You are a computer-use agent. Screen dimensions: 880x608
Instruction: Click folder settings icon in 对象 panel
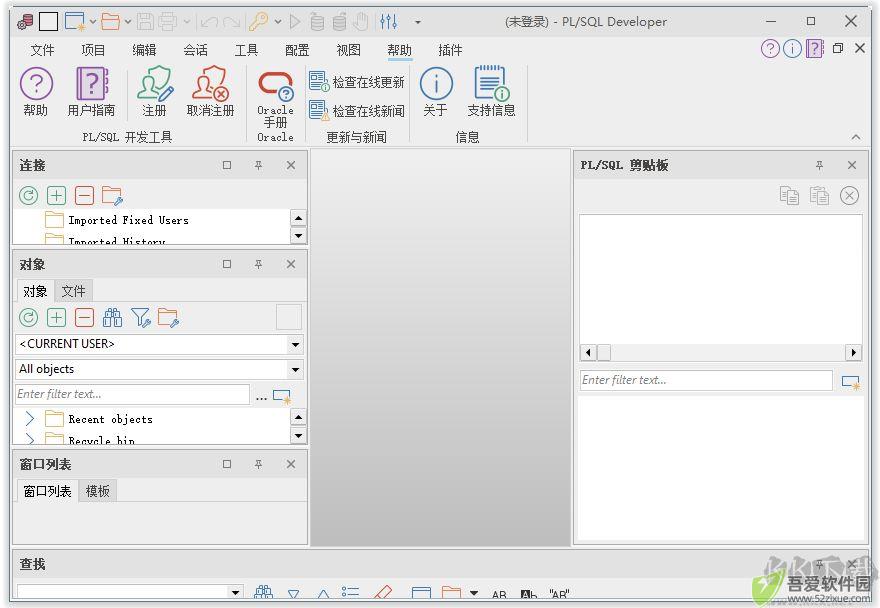coord(168,318)
